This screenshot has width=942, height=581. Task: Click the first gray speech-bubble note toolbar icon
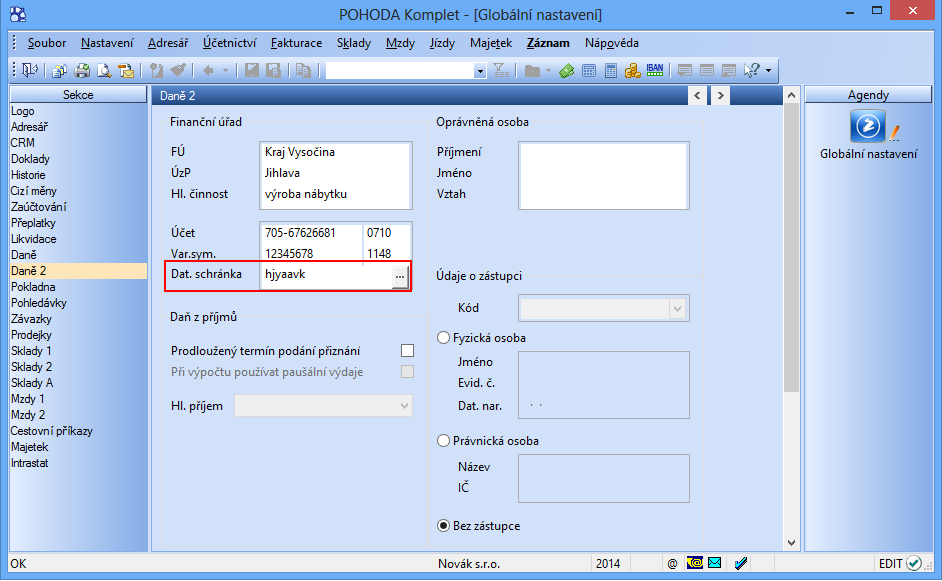click(684, 71)
